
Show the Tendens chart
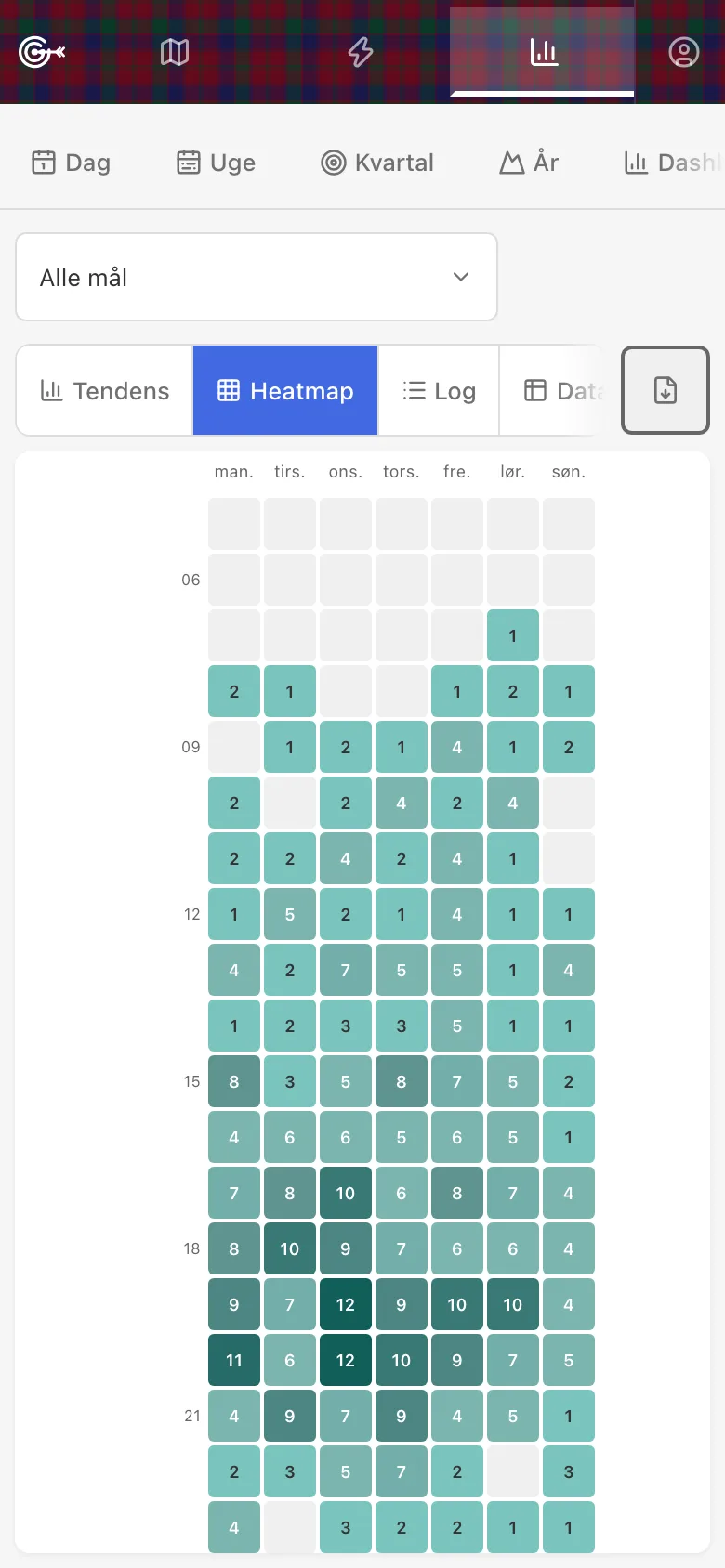point(105,390)
